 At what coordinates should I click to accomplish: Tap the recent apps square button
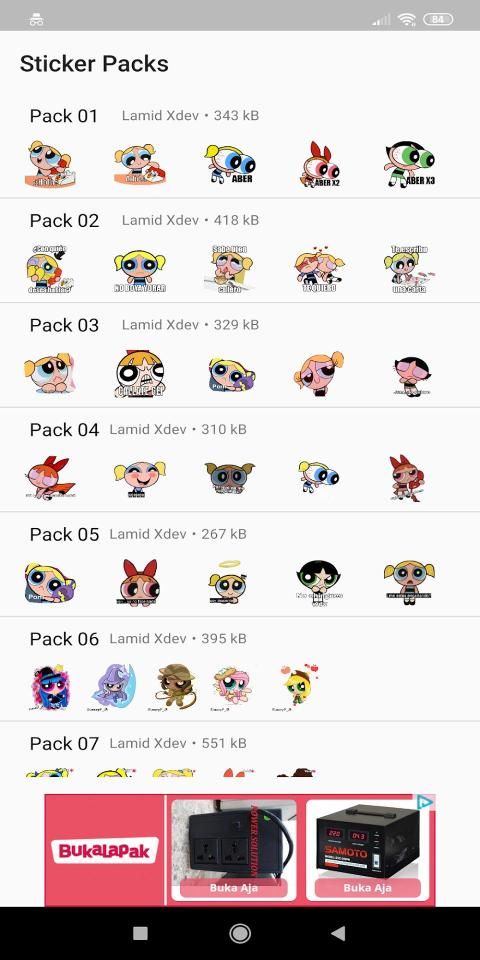coord(140,933)
